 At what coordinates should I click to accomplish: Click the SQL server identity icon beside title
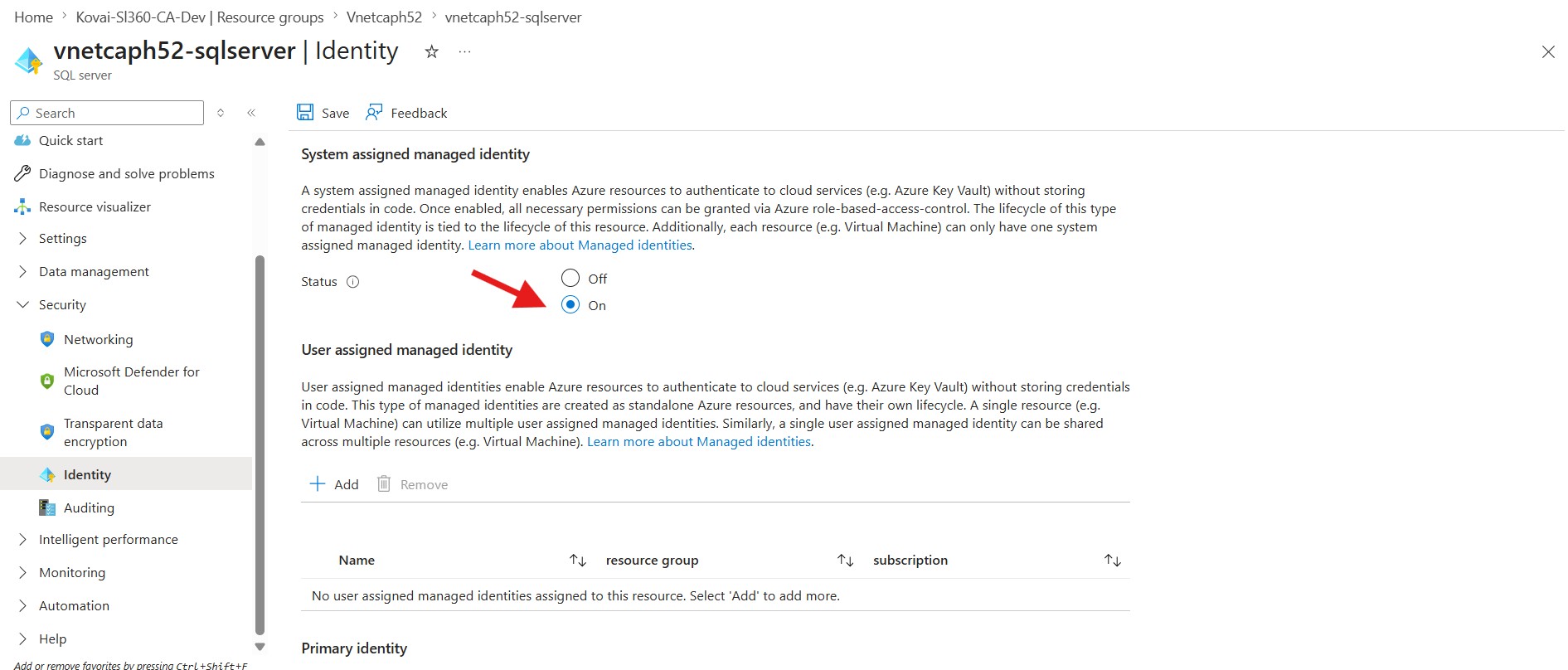[29, 61]
